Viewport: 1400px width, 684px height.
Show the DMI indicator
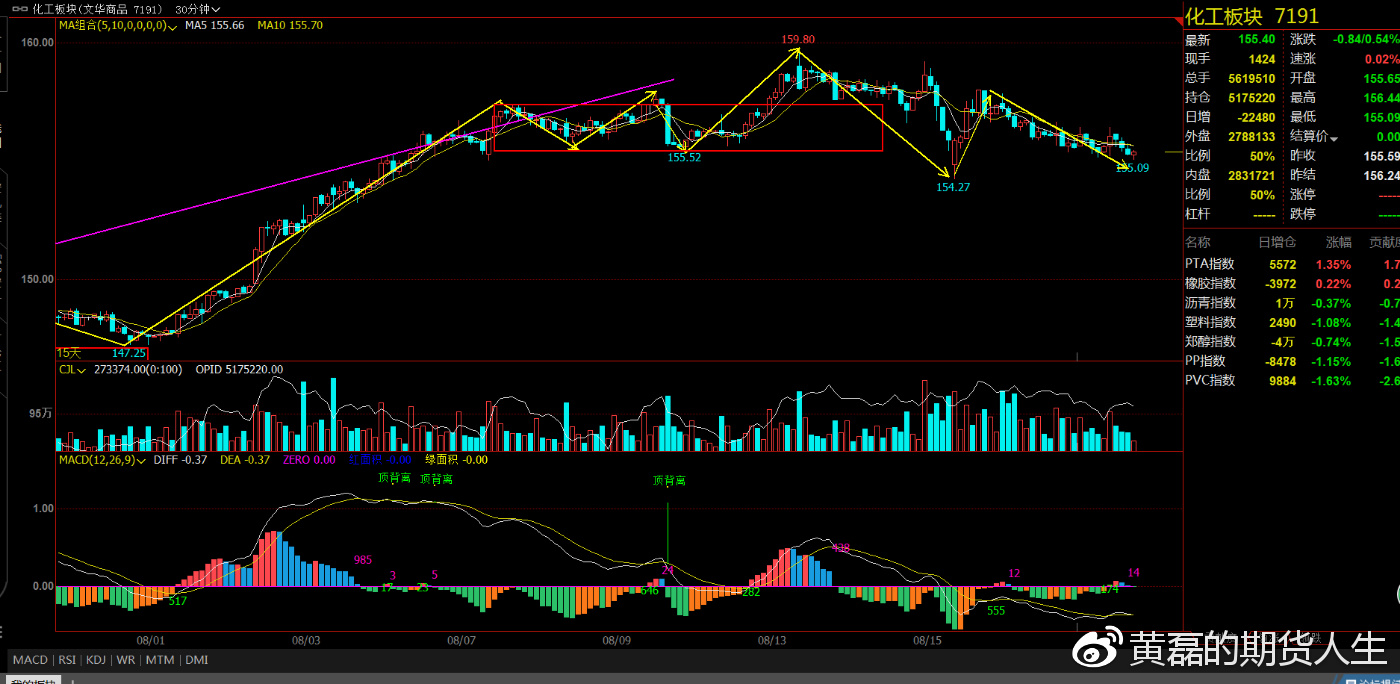coord(196,660)
